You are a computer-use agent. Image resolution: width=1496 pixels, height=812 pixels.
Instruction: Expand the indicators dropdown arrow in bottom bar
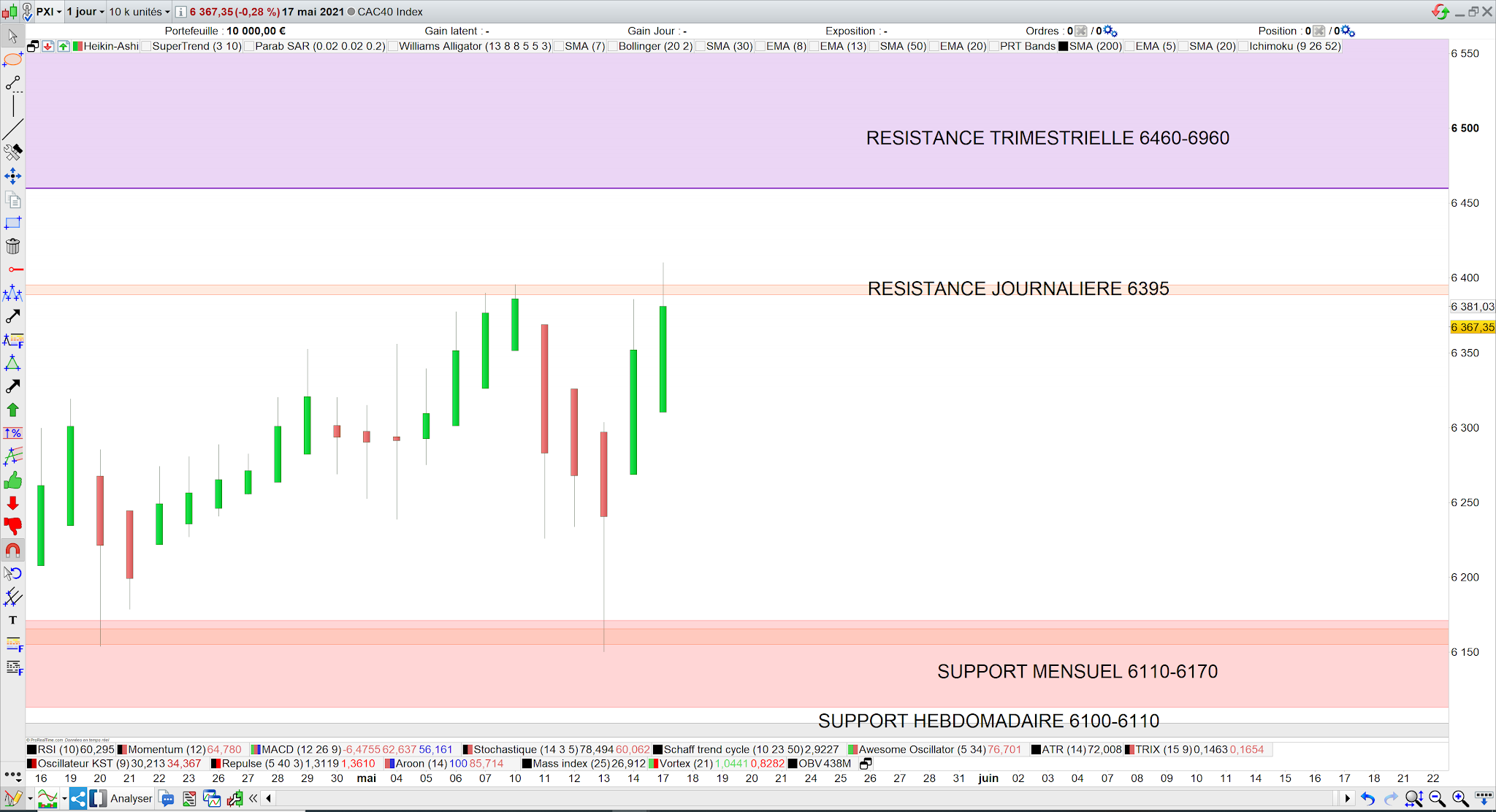click(x=64, y=799)
